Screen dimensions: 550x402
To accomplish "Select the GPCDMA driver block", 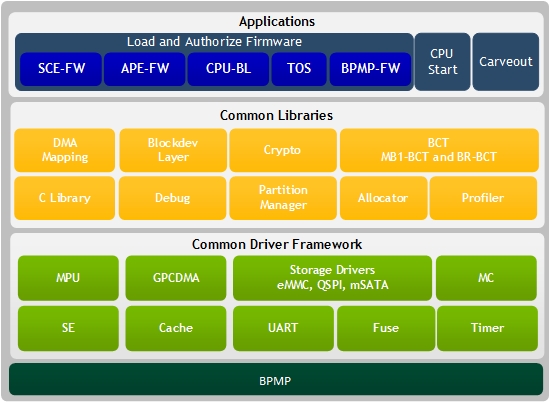I will (x=176, y=278).
